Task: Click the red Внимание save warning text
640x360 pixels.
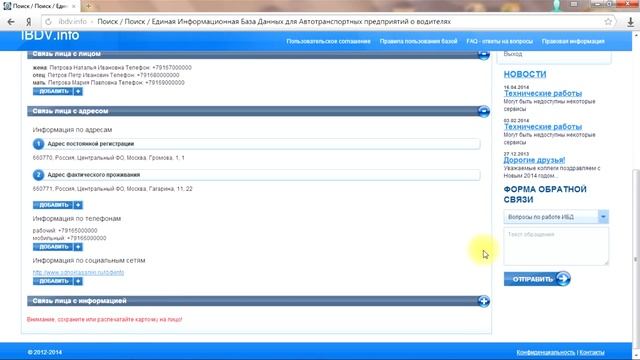Action: pos(104,320)
